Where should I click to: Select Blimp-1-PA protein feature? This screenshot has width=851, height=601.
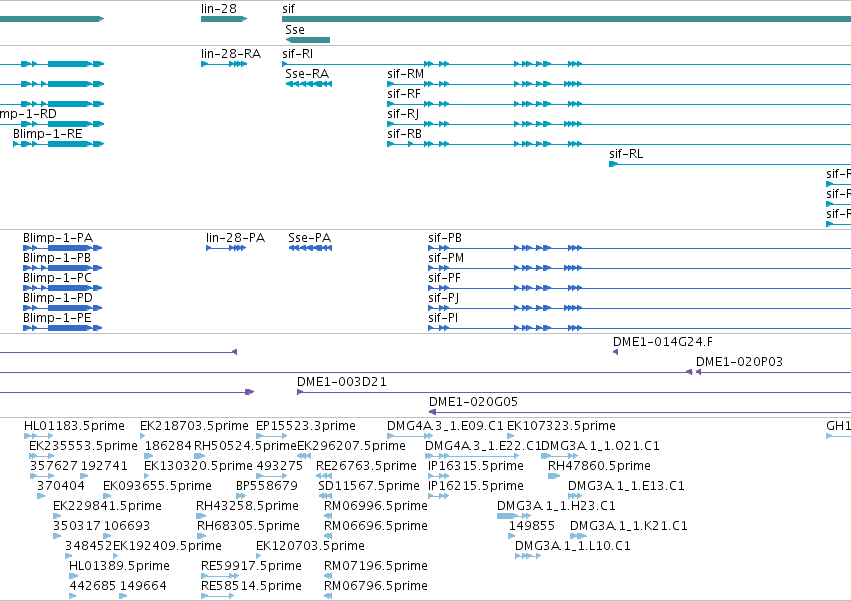click(62, 248)
